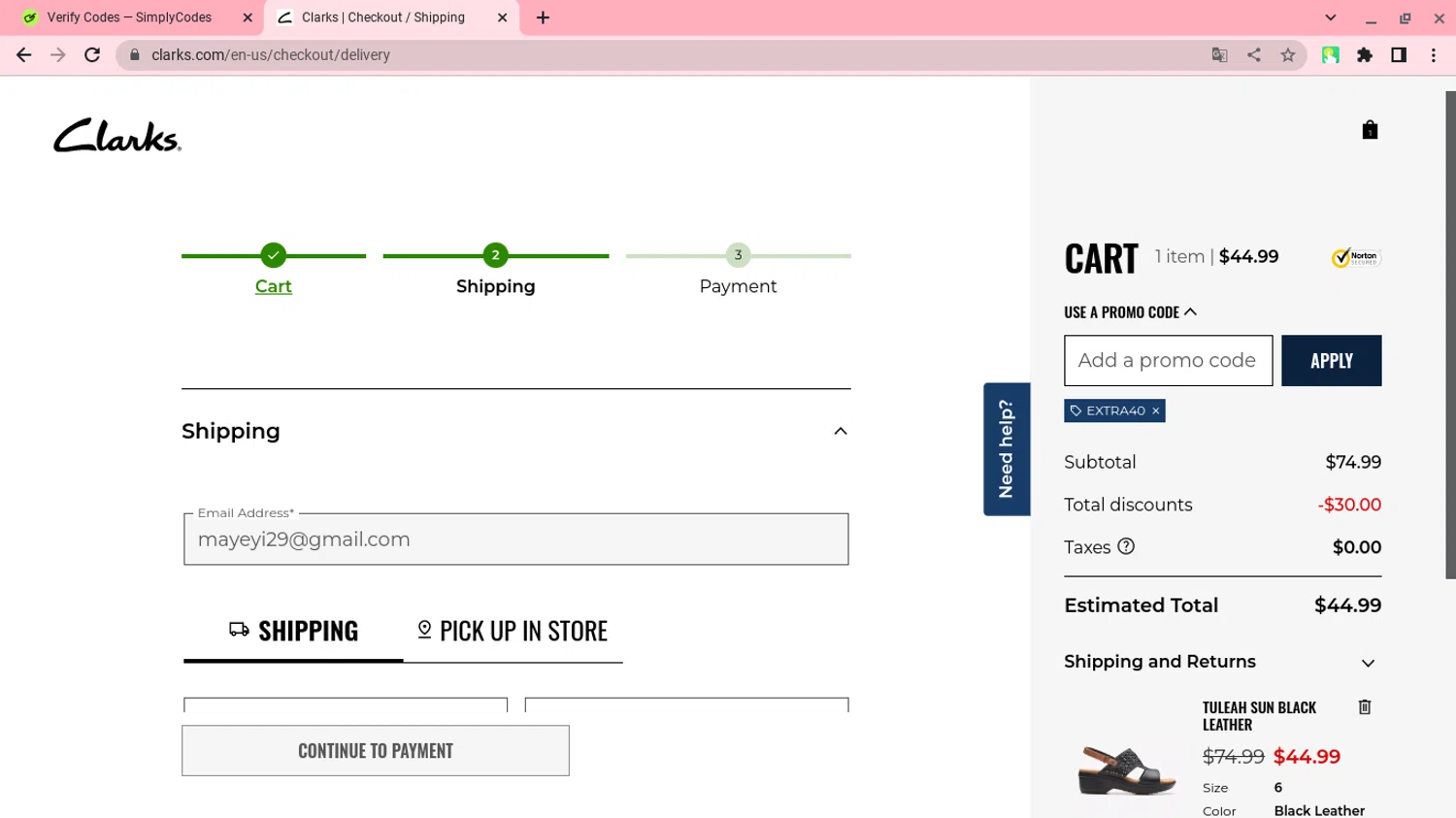Click the Estimated Total $44.99 value

click(1347, 605)
